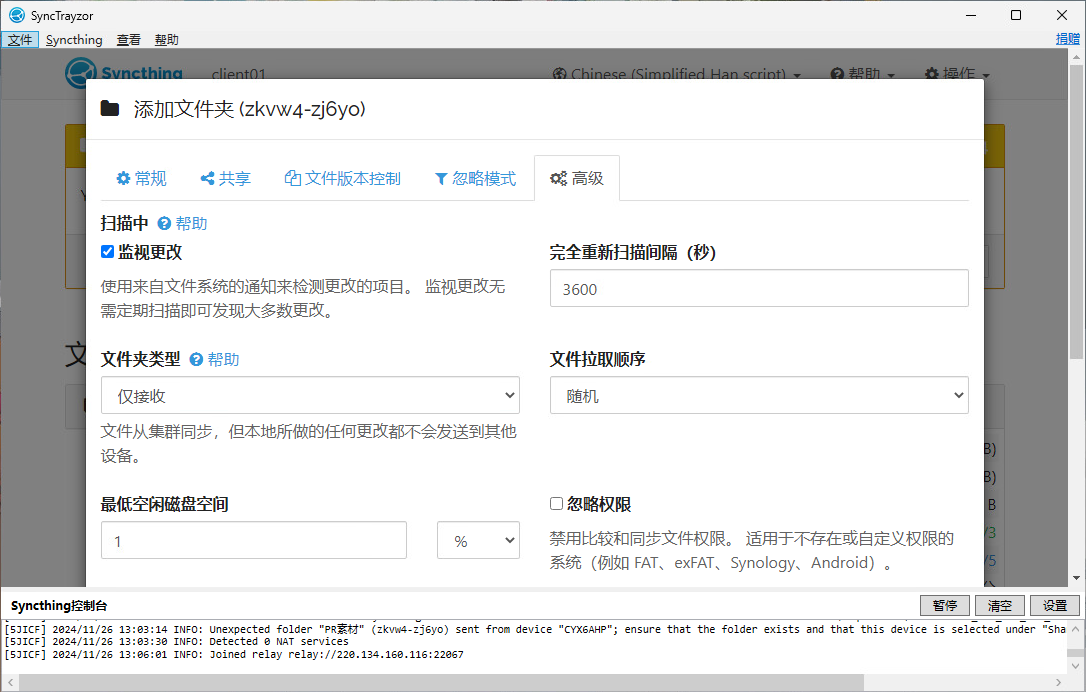Open the 文件夹类型 dropdown showing 仅接收
Viewport: 1086px width, 692px height.
tap(310, 395)
